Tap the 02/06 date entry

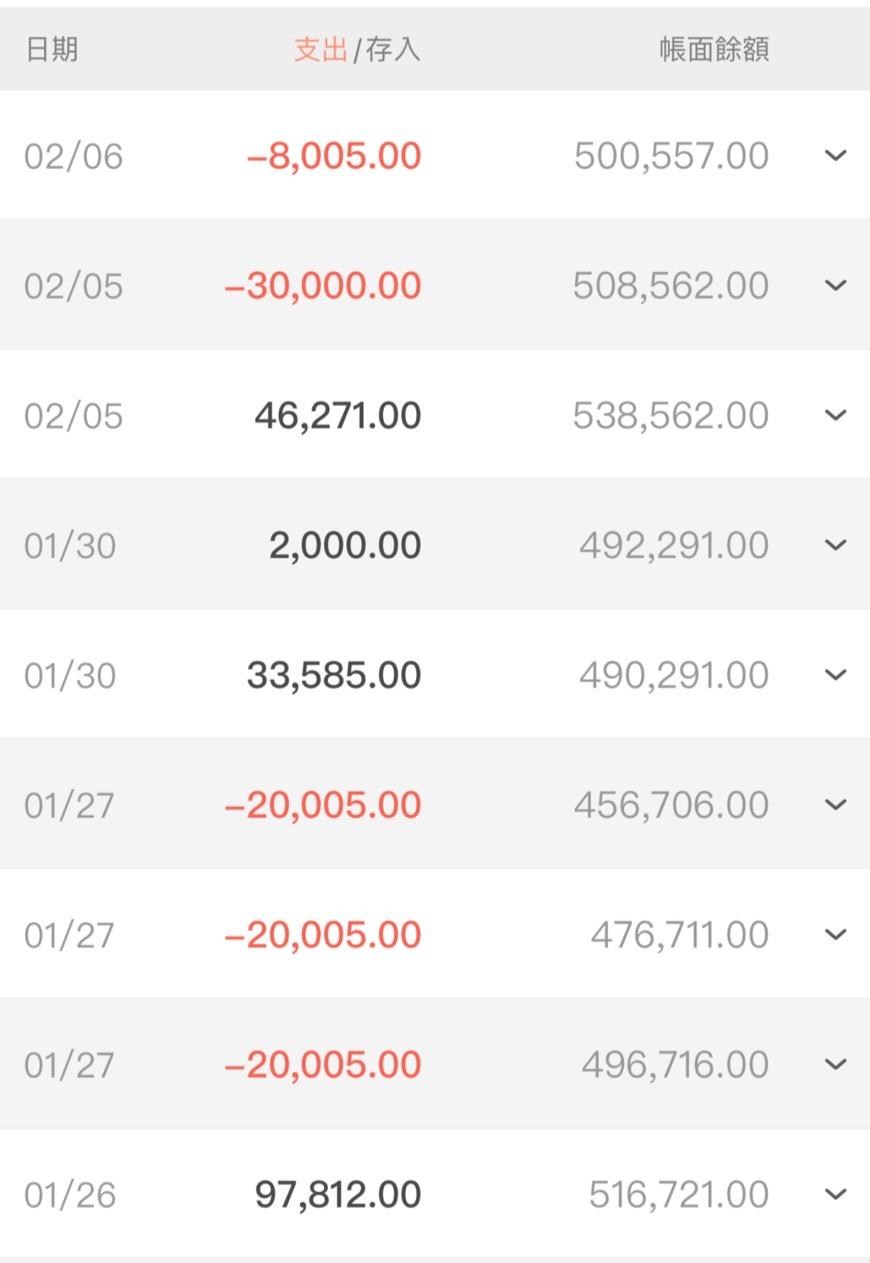(73, 157)
